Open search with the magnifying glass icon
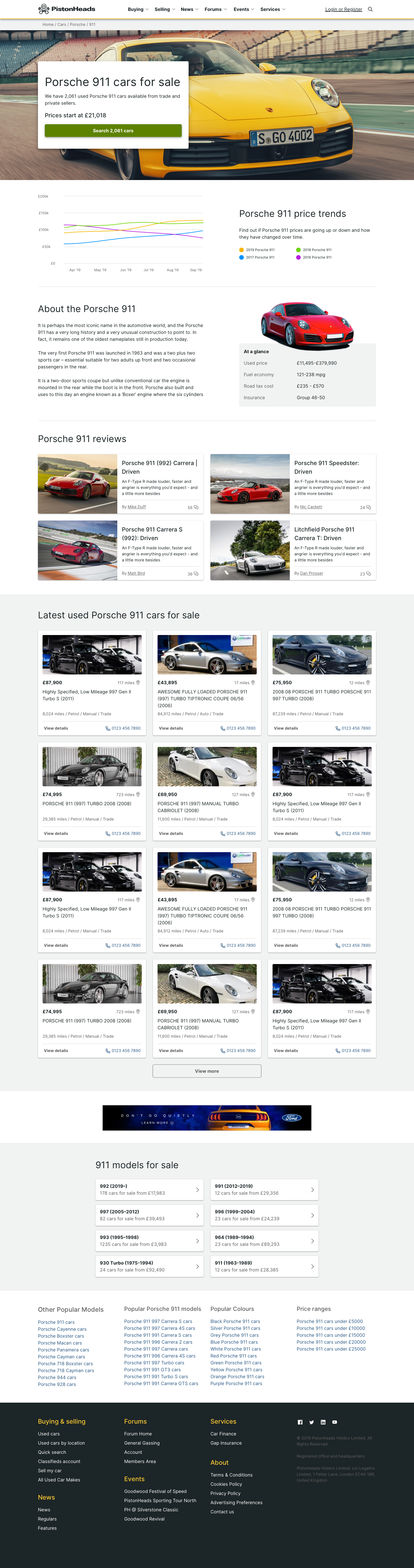 click(370, 9)
